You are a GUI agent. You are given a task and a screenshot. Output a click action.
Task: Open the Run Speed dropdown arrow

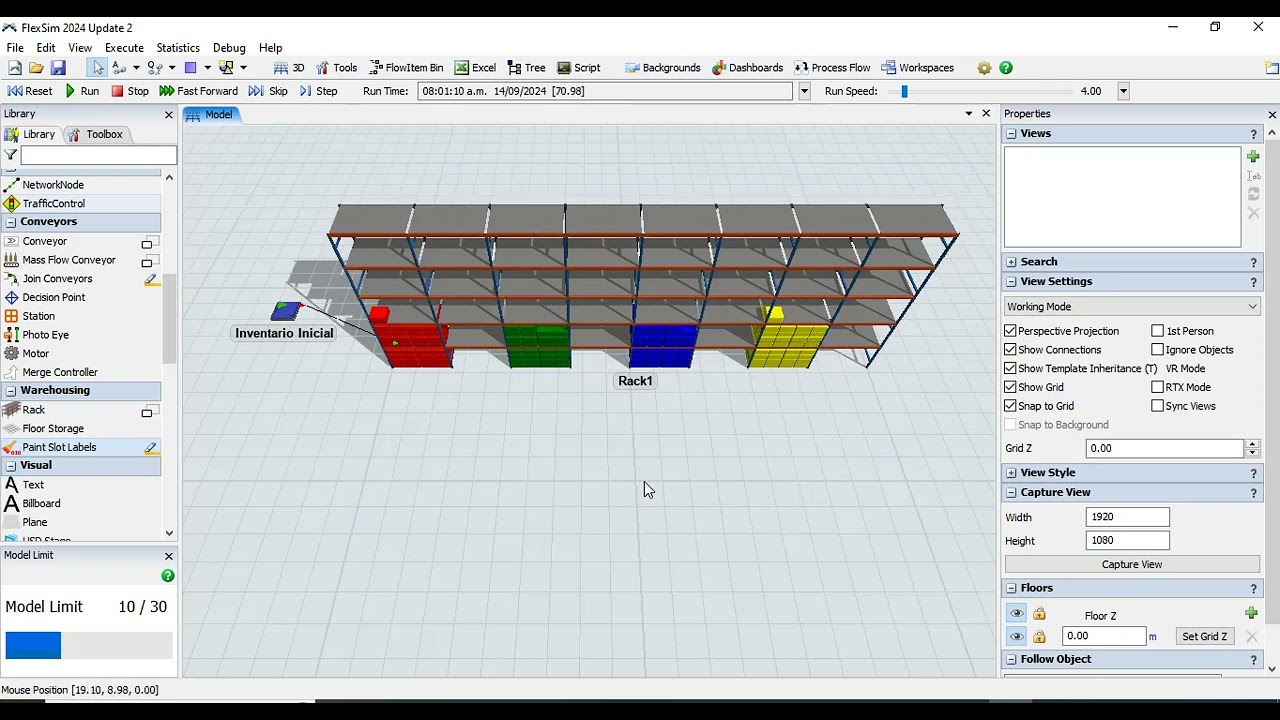click(1123, 91)
